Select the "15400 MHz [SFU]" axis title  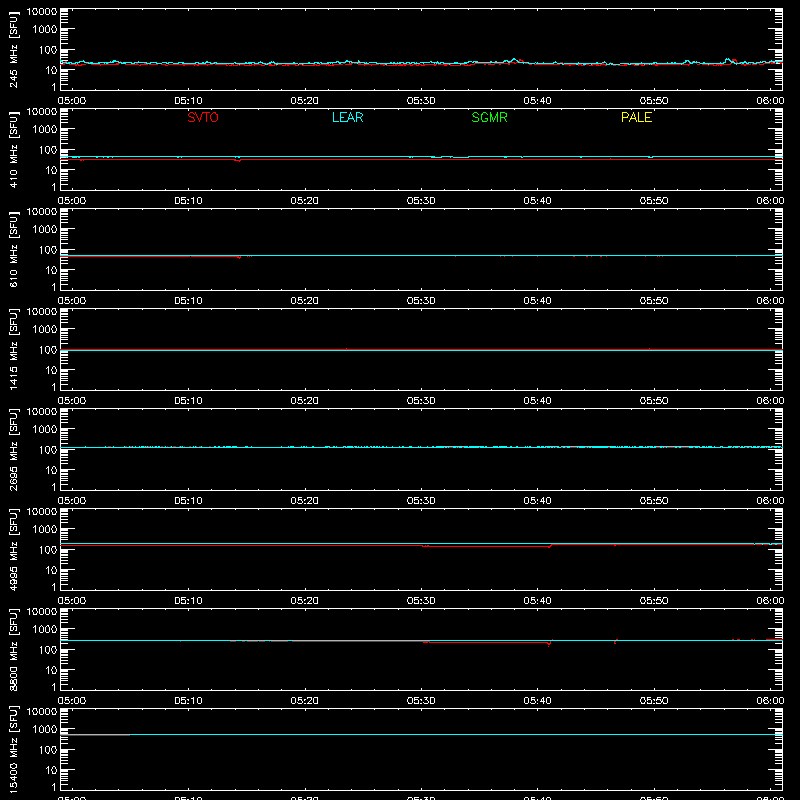(13, 749)
